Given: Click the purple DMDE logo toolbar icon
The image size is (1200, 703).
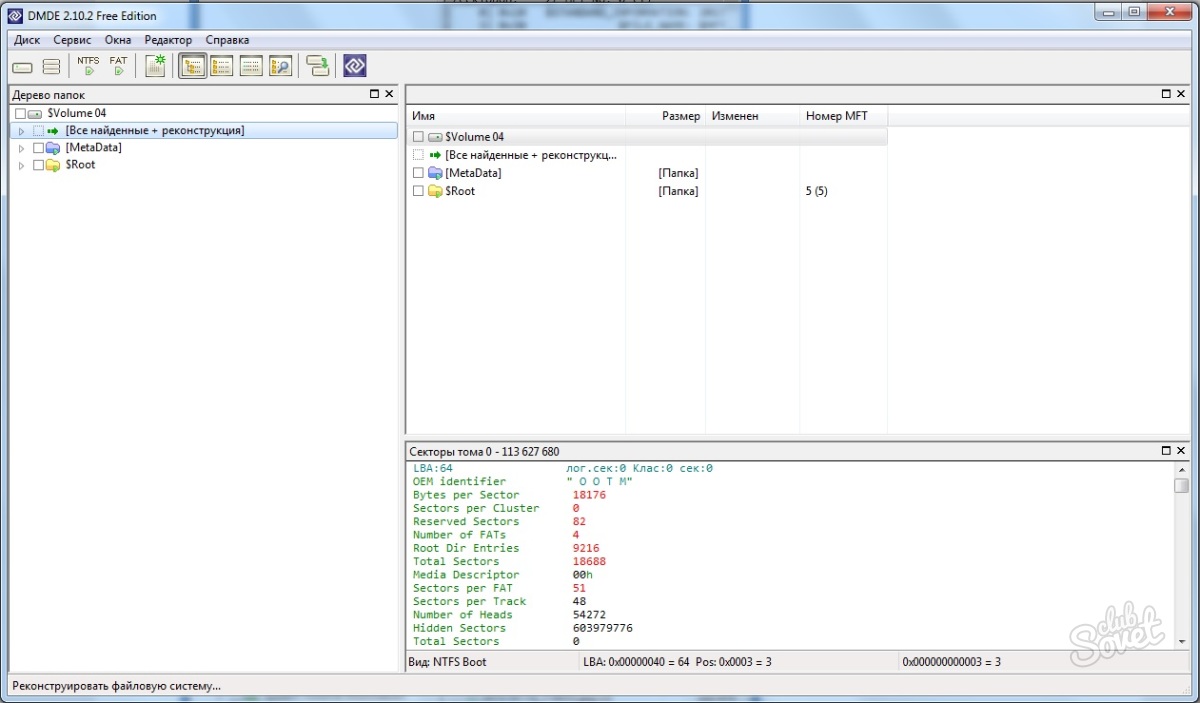Looking at the screenshot, I should (x=355, y=67).
